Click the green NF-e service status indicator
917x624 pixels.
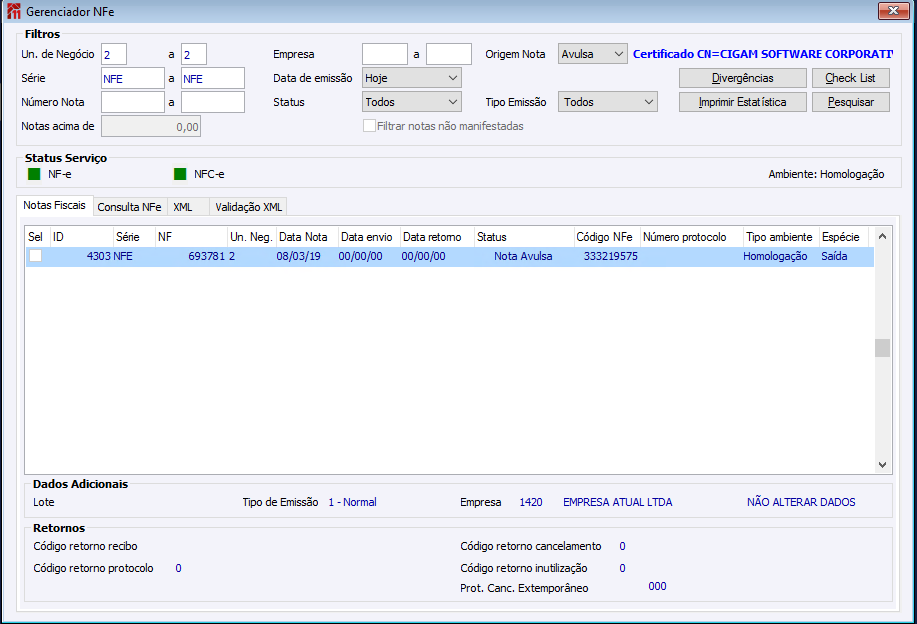(34, 174)
